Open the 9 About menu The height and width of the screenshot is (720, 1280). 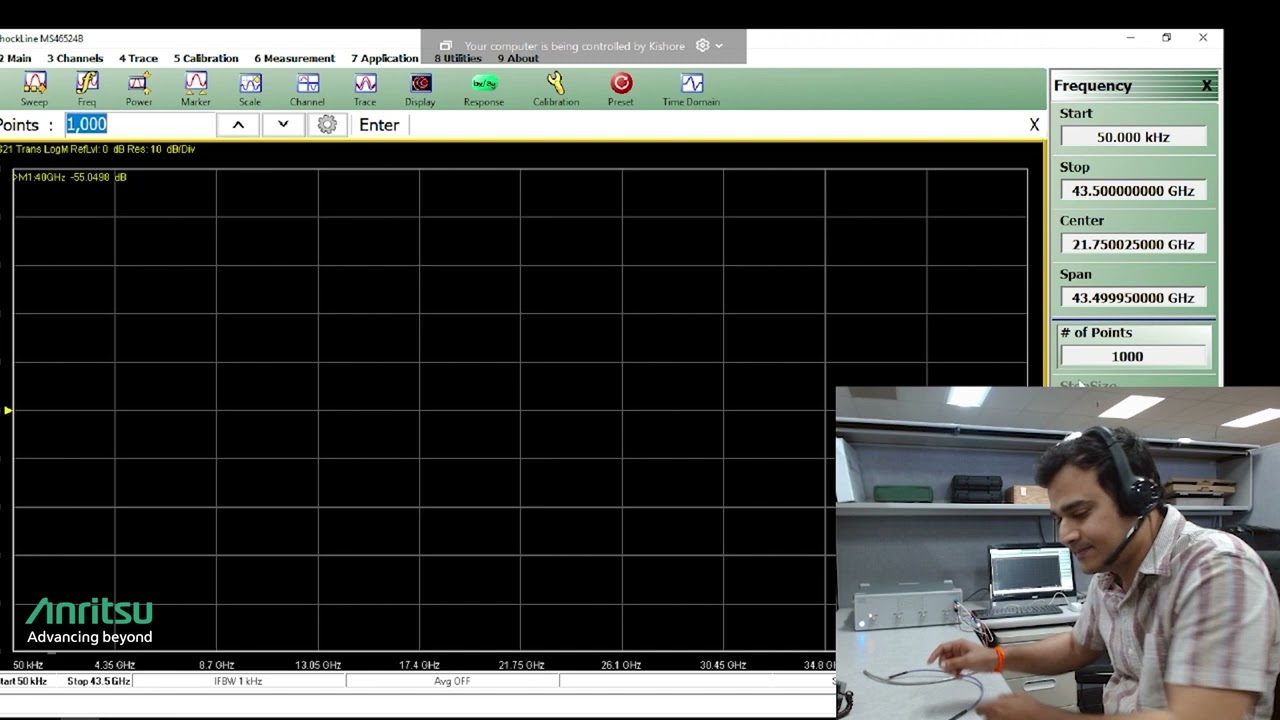(x=518, y=58)
